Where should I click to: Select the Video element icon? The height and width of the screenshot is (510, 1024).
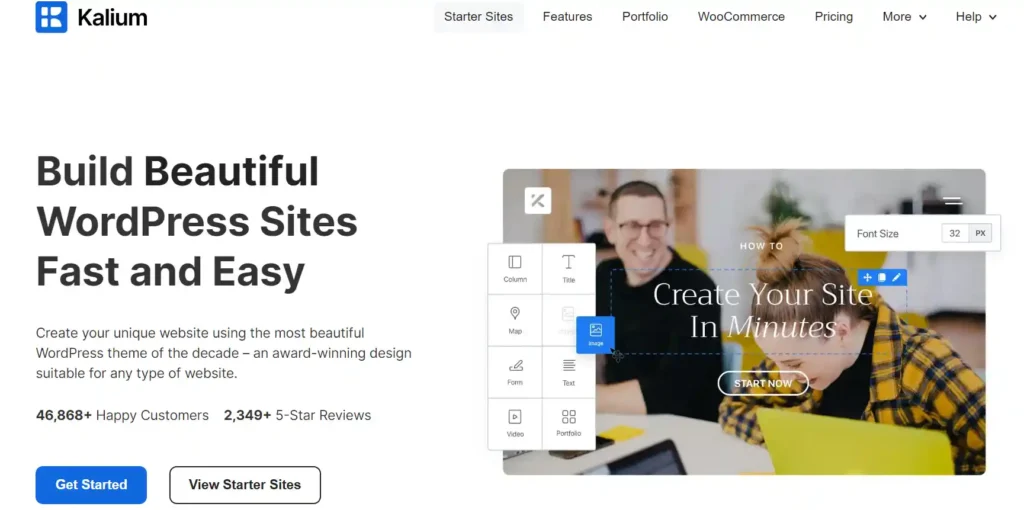point(515,417)
